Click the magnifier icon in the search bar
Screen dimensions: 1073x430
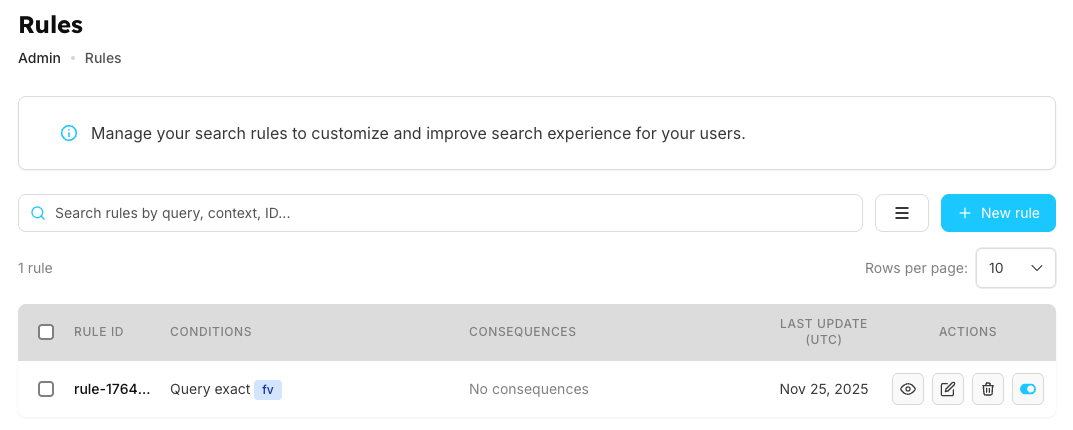point(39,213)
